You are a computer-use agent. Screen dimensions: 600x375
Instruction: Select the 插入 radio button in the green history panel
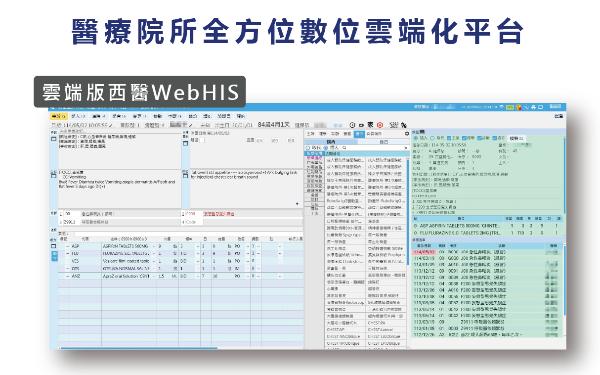[x=415, y=138]
